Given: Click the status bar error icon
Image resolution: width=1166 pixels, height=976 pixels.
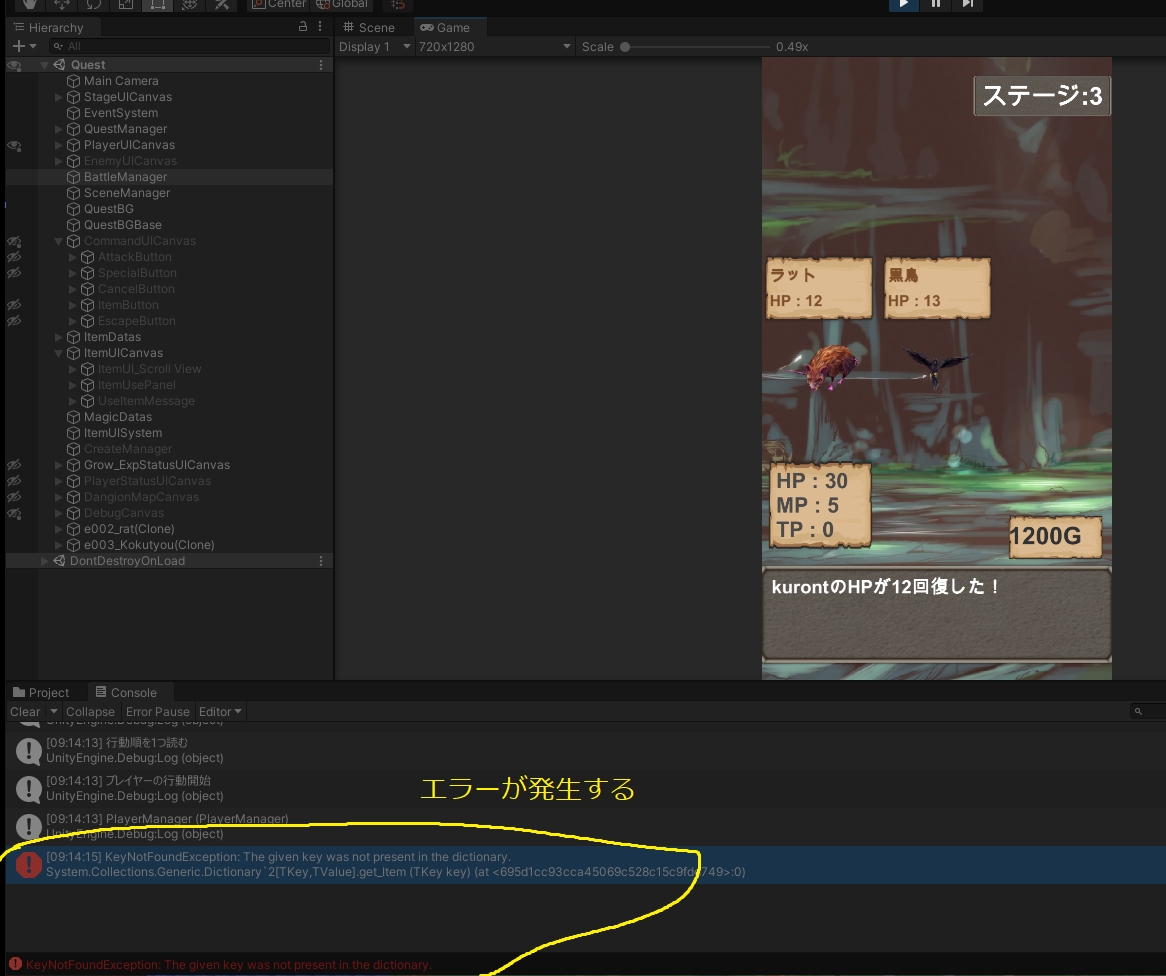Looking at the screenshot, I should coord(15,964).
